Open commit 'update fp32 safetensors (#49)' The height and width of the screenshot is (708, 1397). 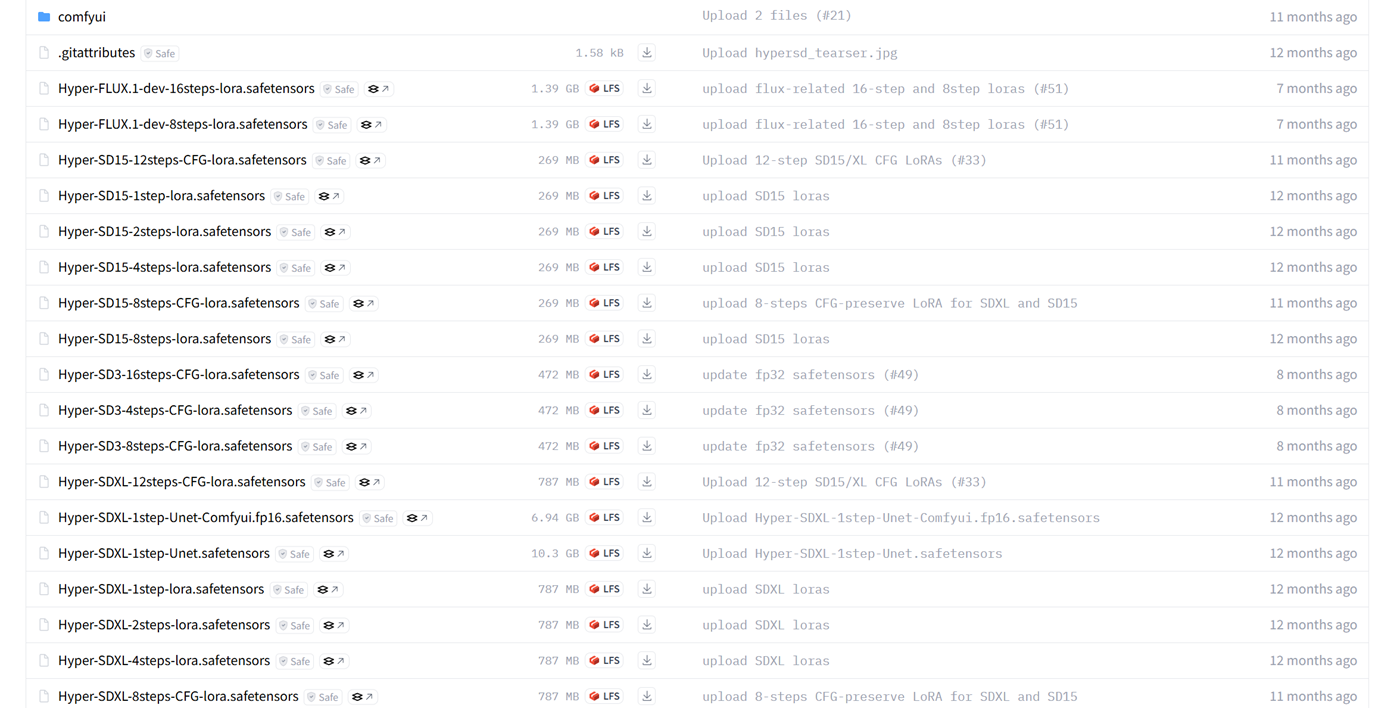click(810, 374)
